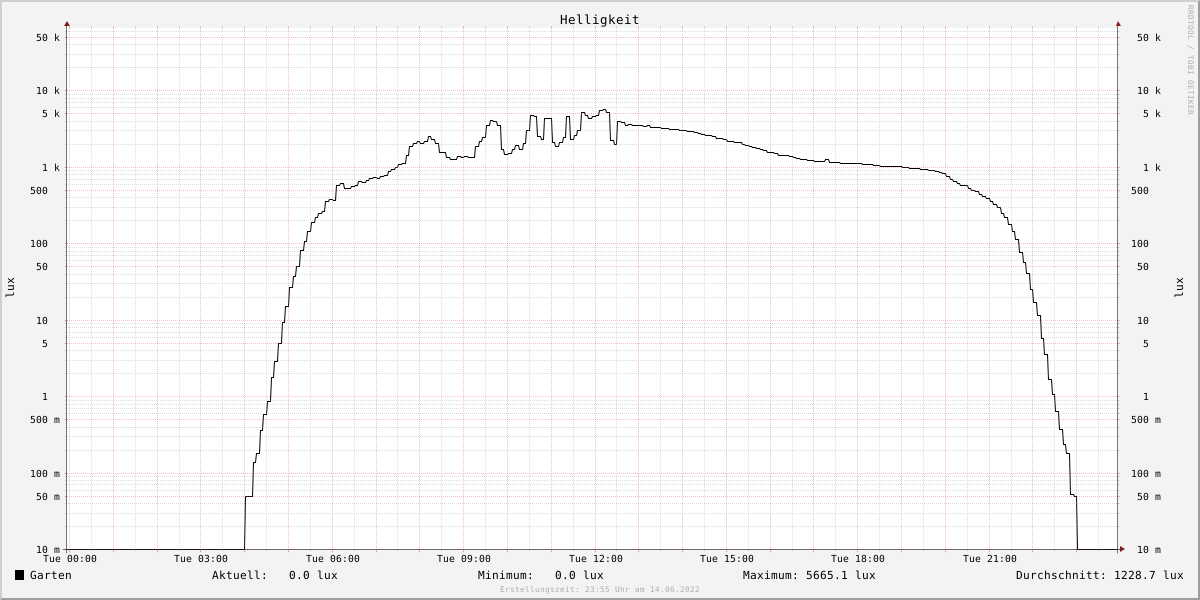This screenshot has width=1200, height=600.
Task: Click the Helligkeit chart title
Action: point(600,20)
